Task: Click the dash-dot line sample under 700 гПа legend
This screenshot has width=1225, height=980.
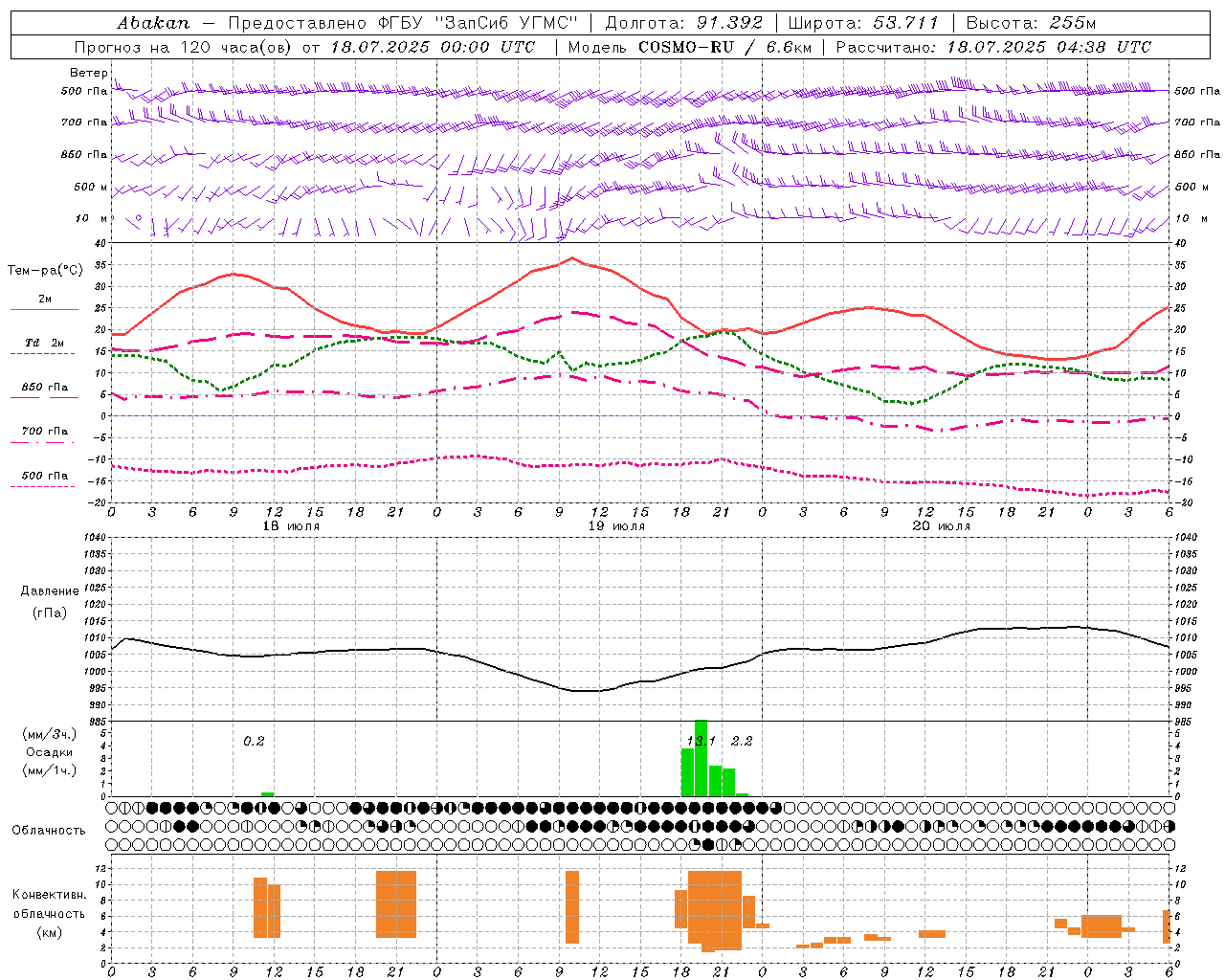Action: 43,442
